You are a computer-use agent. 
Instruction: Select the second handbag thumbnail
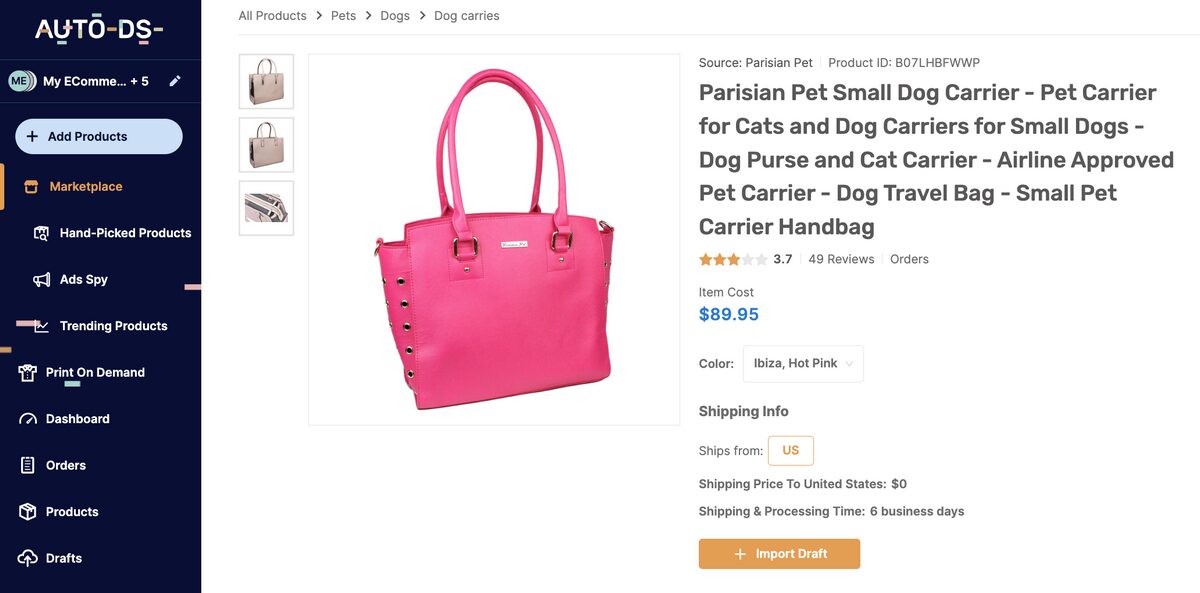click(266, 144)
